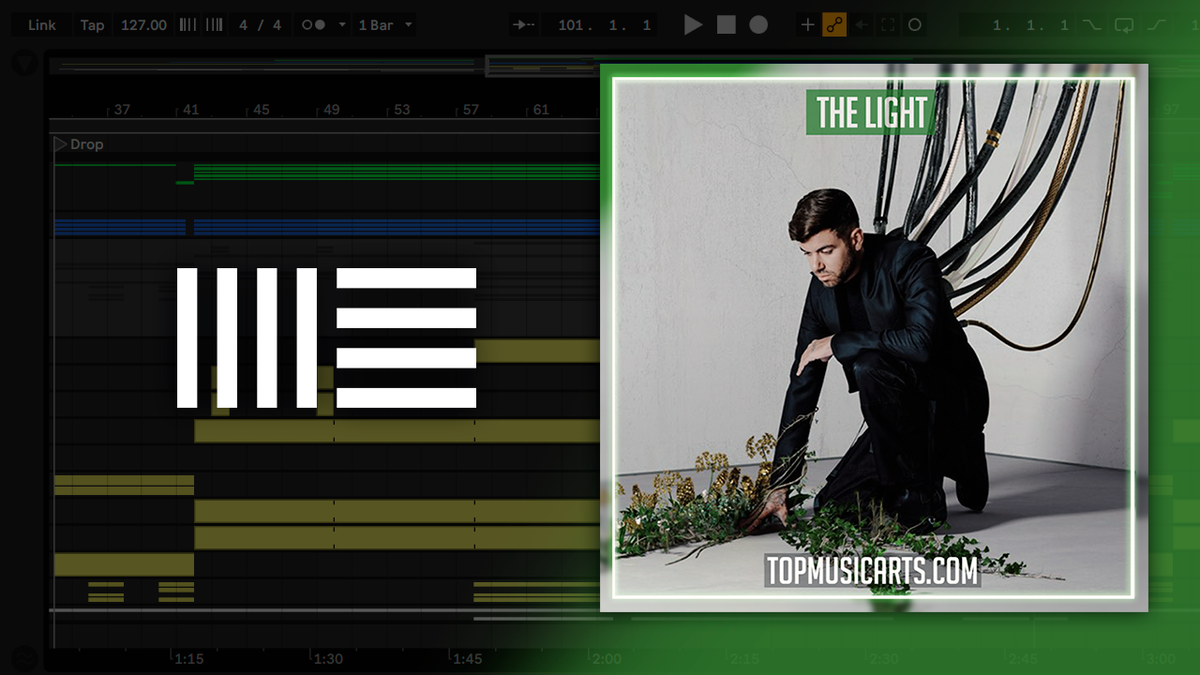Click the plus icon to add automation lane
This screenshot has height=675, width=1200.
(807, 25)
